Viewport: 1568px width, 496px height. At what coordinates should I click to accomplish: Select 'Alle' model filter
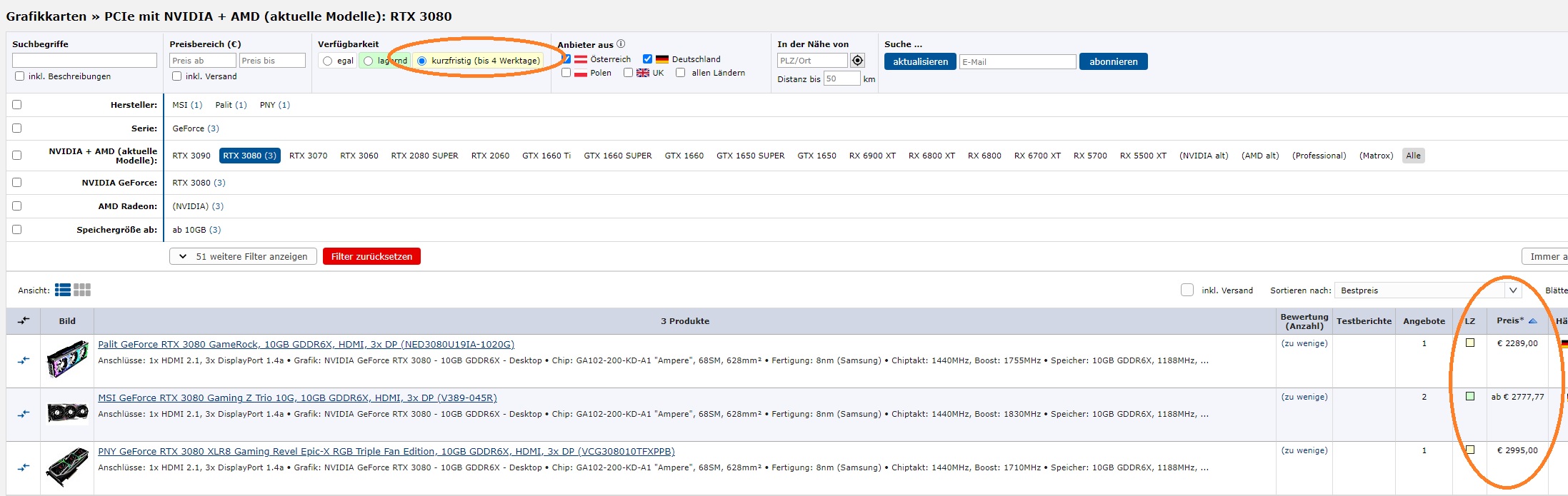tap(1414, 156)
